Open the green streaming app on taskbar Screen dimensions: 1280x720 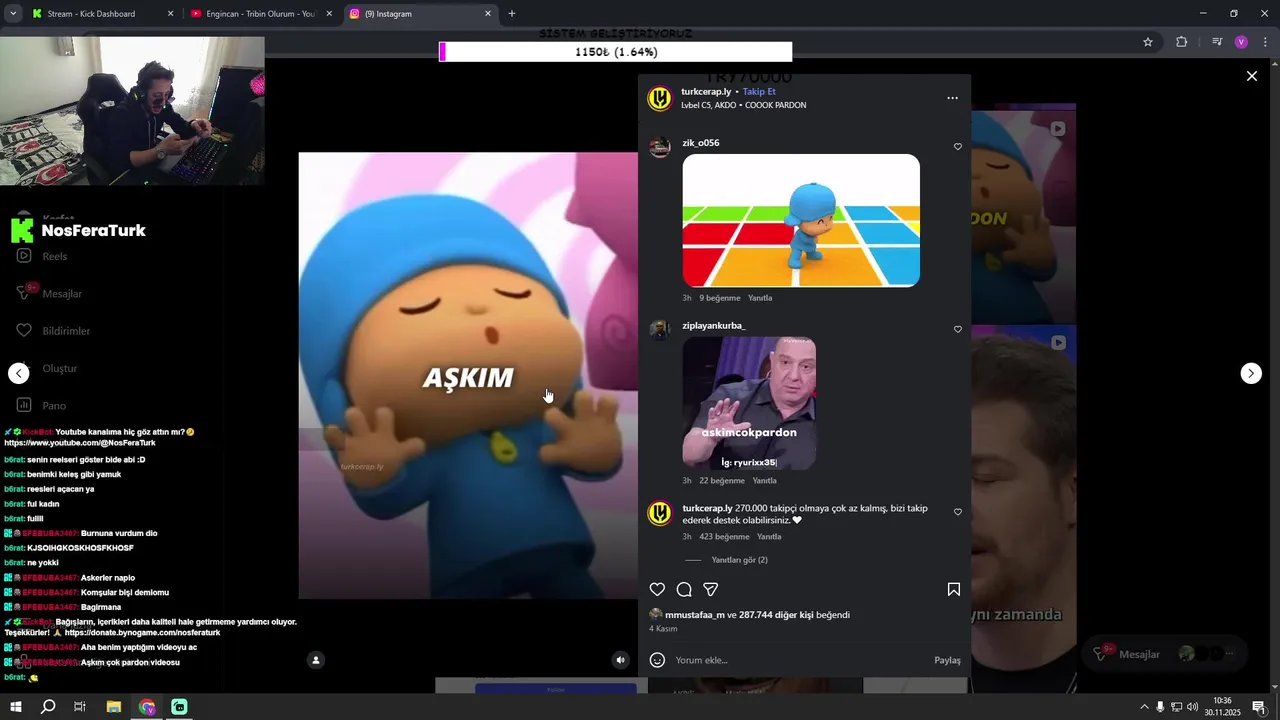pos(179,707)
